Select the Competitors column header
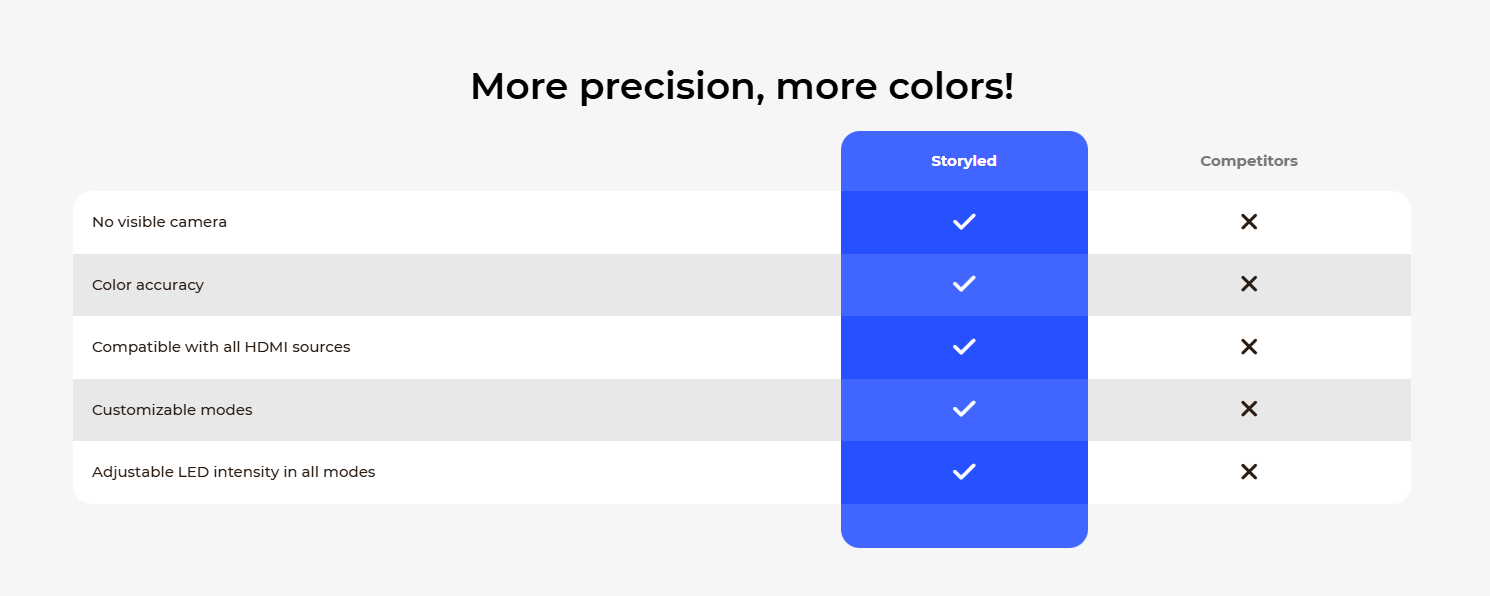The height and width of the screenshot is (596, 1490). pyautogui.click(x=1249, y=161)
